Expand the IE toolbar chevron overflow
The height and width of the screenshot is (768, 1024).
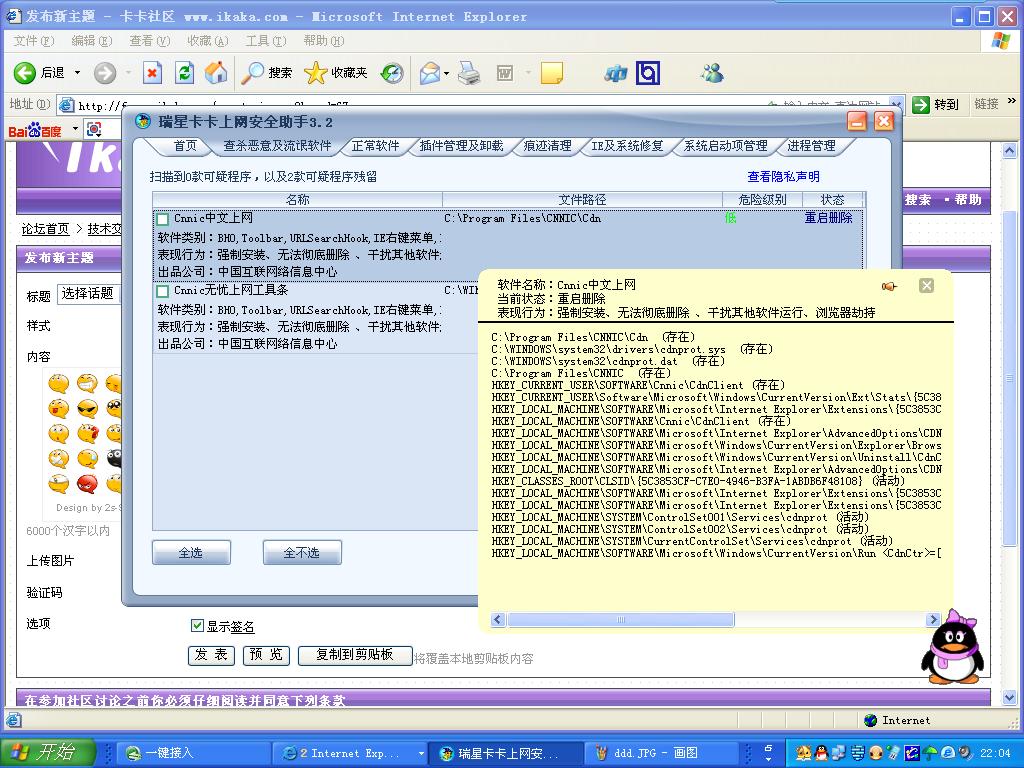point(1012,101)
